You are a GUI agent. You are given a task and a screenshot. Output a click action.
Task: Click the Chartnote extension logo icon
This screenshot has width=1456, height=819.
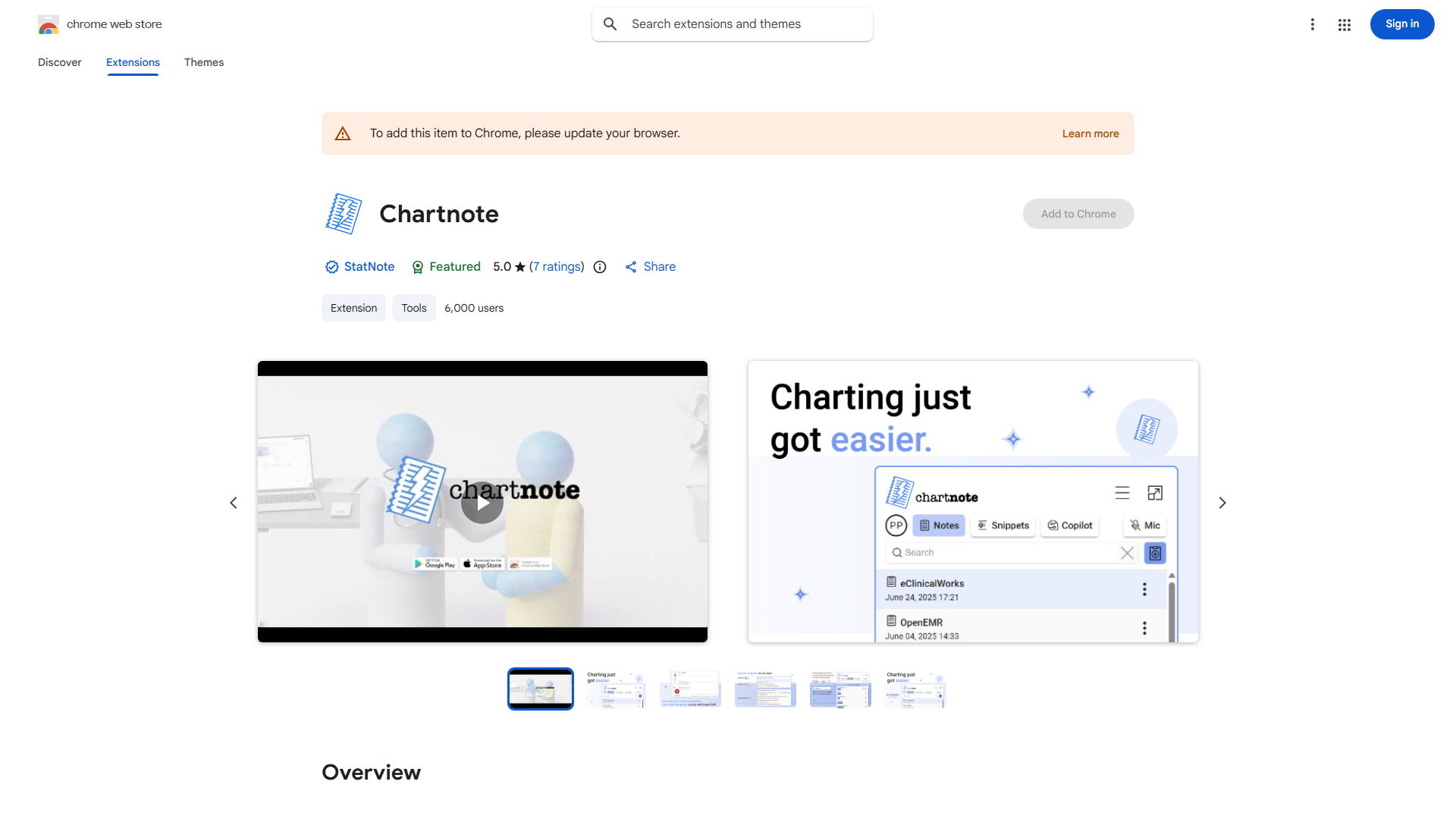[x=344, y=214]
